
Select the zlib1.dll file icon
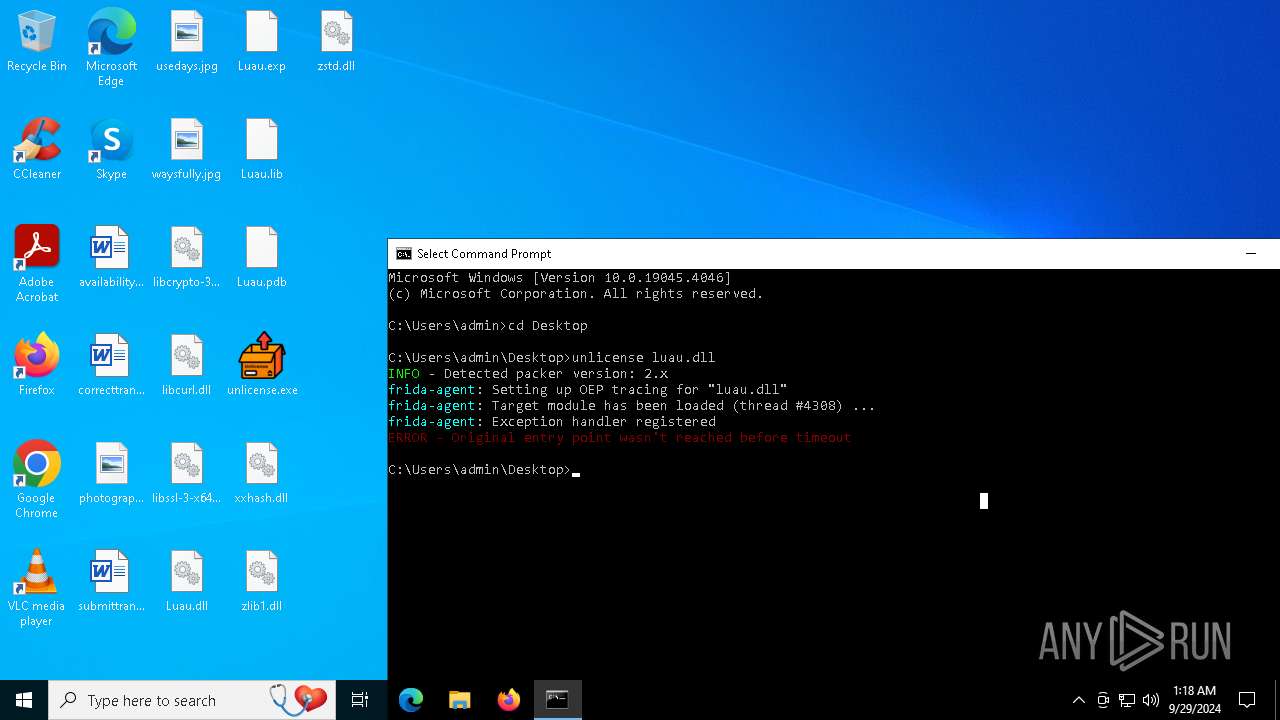point(262,582)
